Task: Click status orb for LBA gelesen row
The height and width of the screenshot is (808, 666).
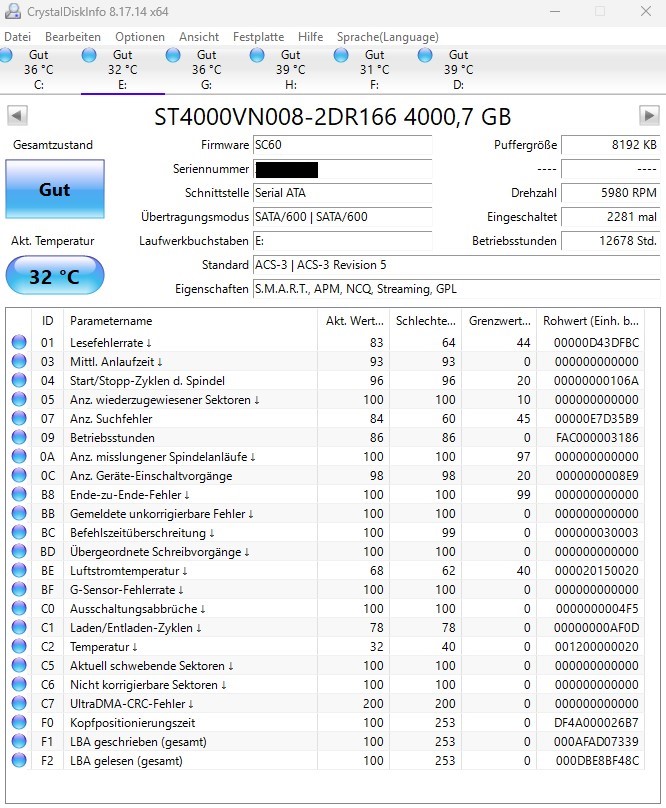Action: point(19,760)
